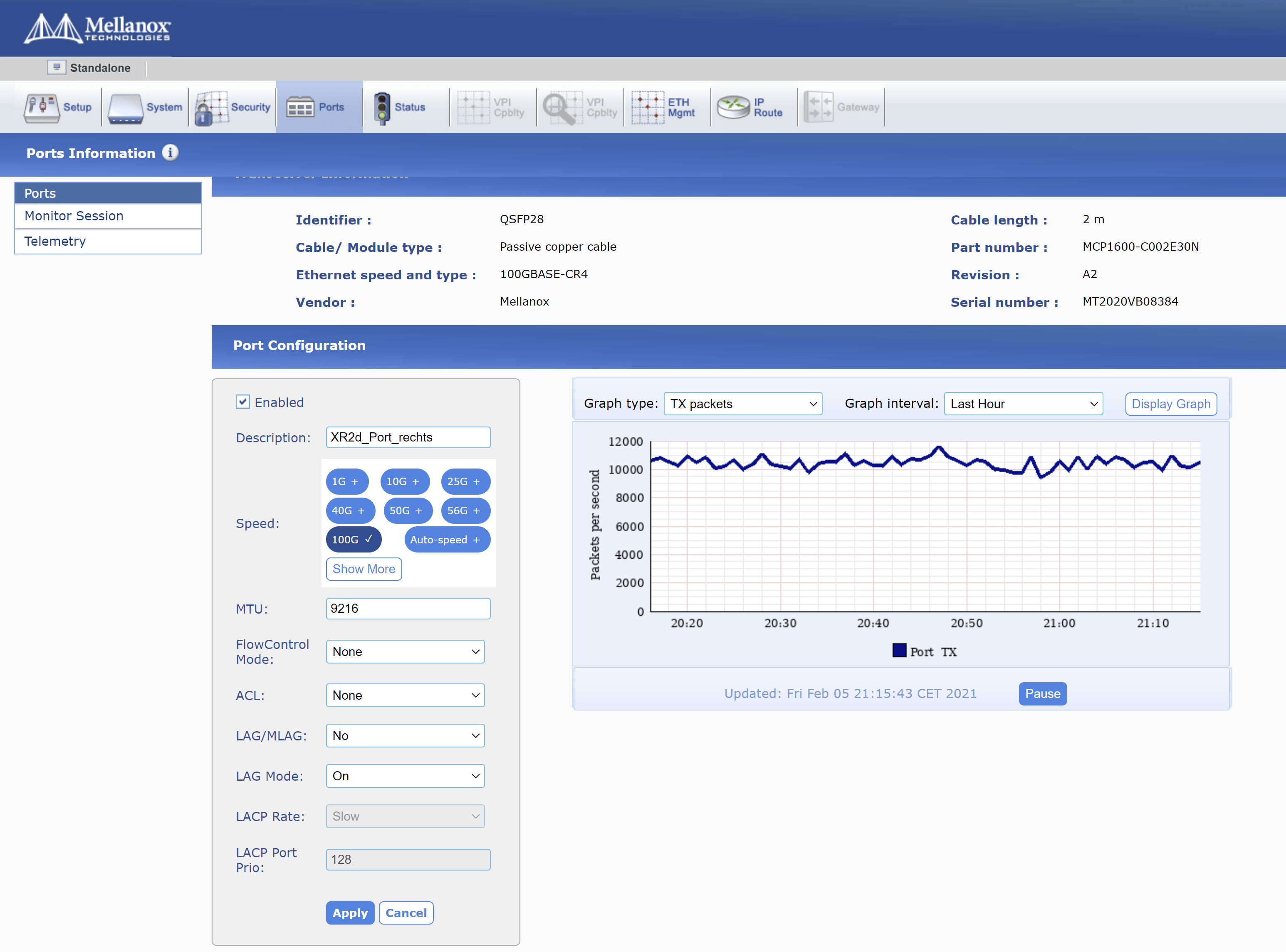The width and height of the screenshot is (1286, 952).
Task: Open the Telemetry sidebar item
Action: pos(55,242)
